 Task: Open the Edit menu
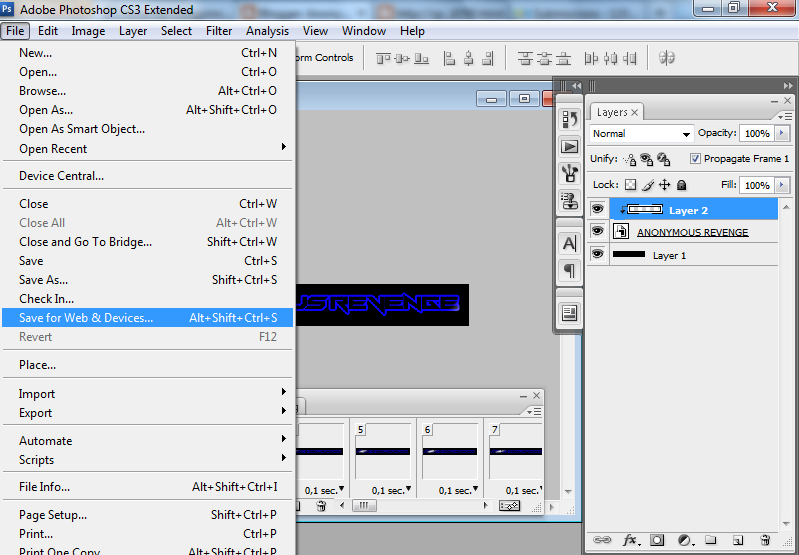pos(48,31)
